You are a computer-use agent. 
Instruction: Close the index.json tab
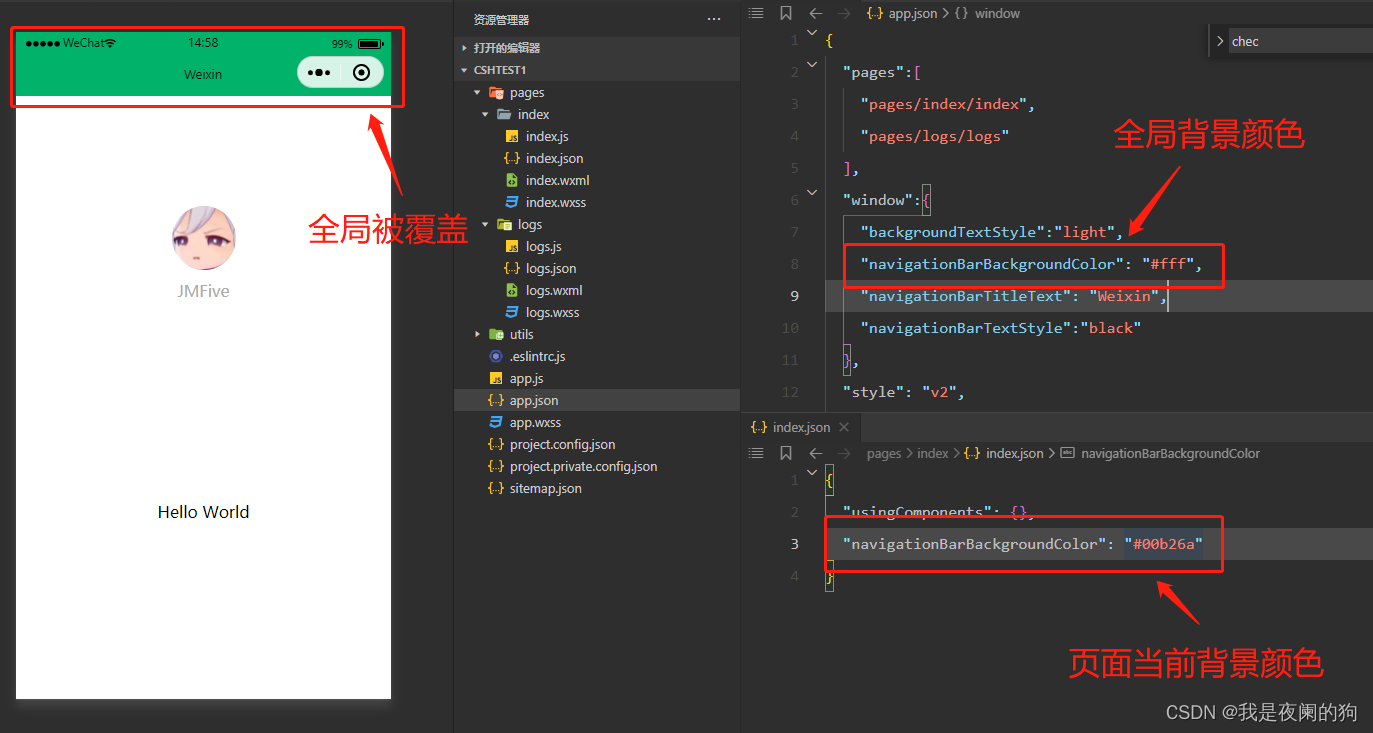[844, 427]
